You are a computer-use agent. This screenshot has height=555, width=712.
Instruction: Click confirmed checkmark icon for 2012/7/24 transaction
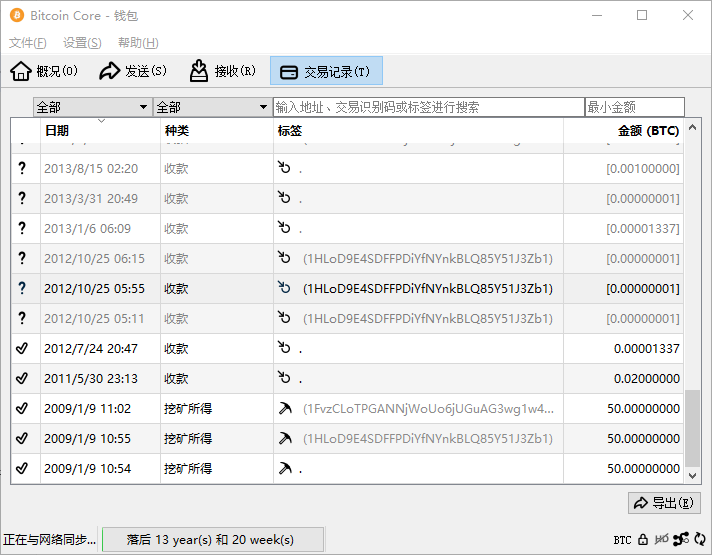click(22, 349)
